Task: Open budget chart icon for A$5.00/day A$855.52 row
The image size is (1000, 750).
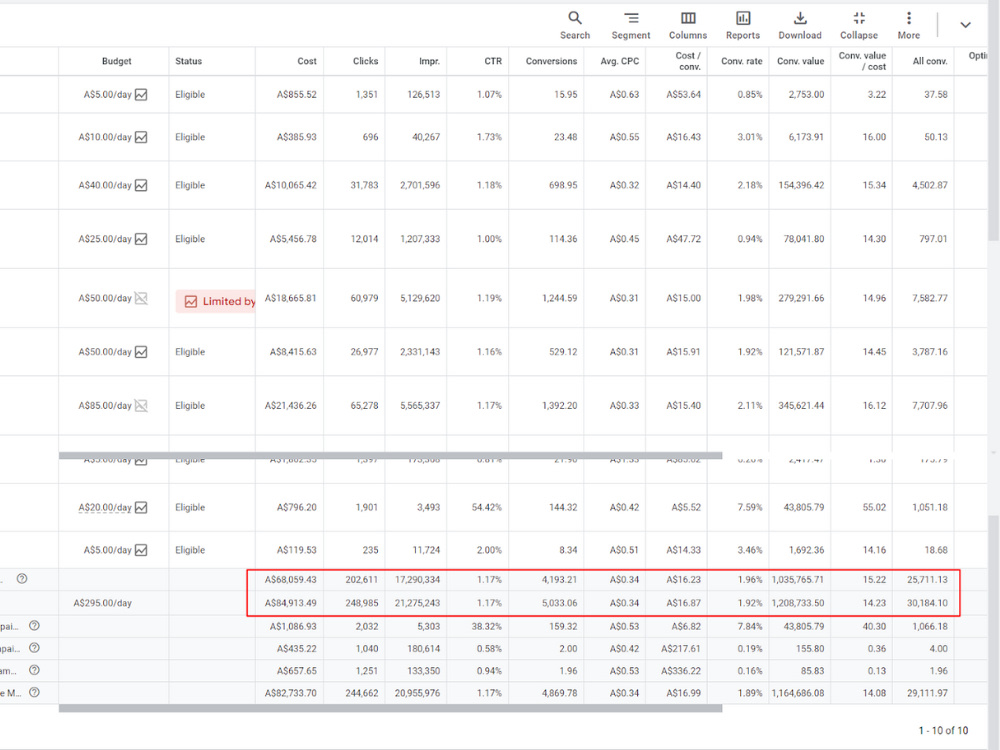Action: coord(141,94)
